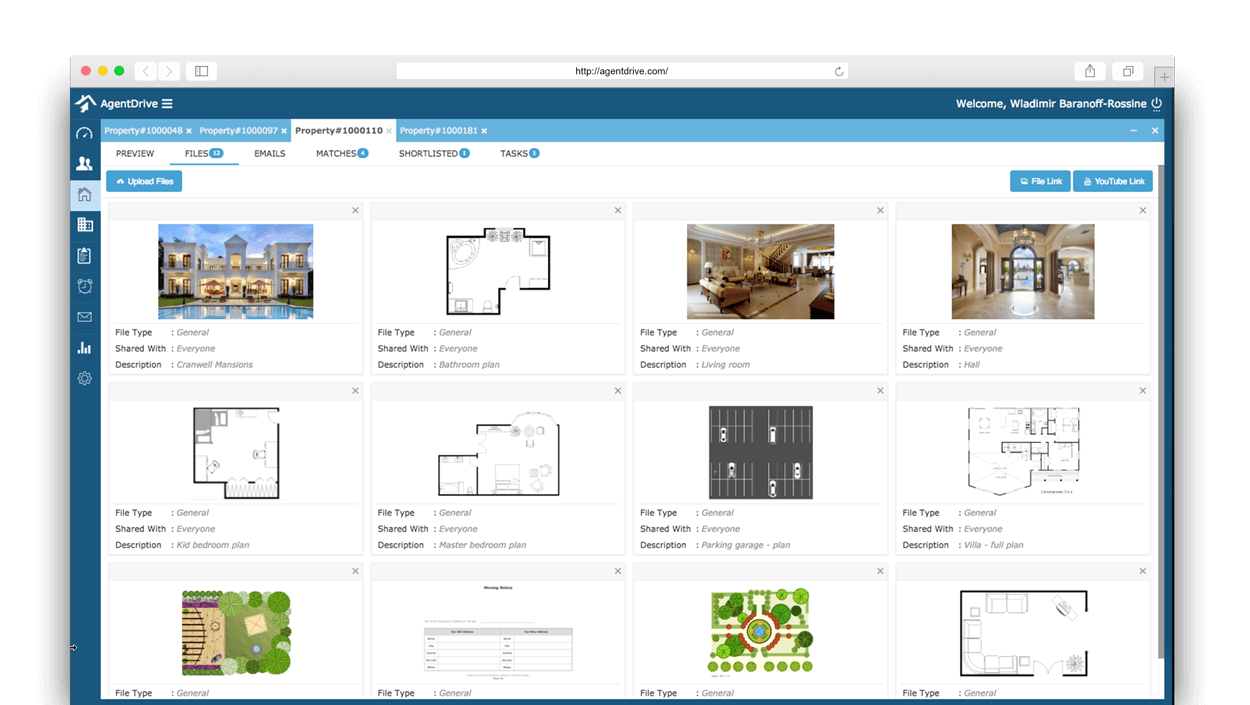This screenshot has height=705, width=1250.
Task: Remove the Hall file card
Action: click(1143, 210)
